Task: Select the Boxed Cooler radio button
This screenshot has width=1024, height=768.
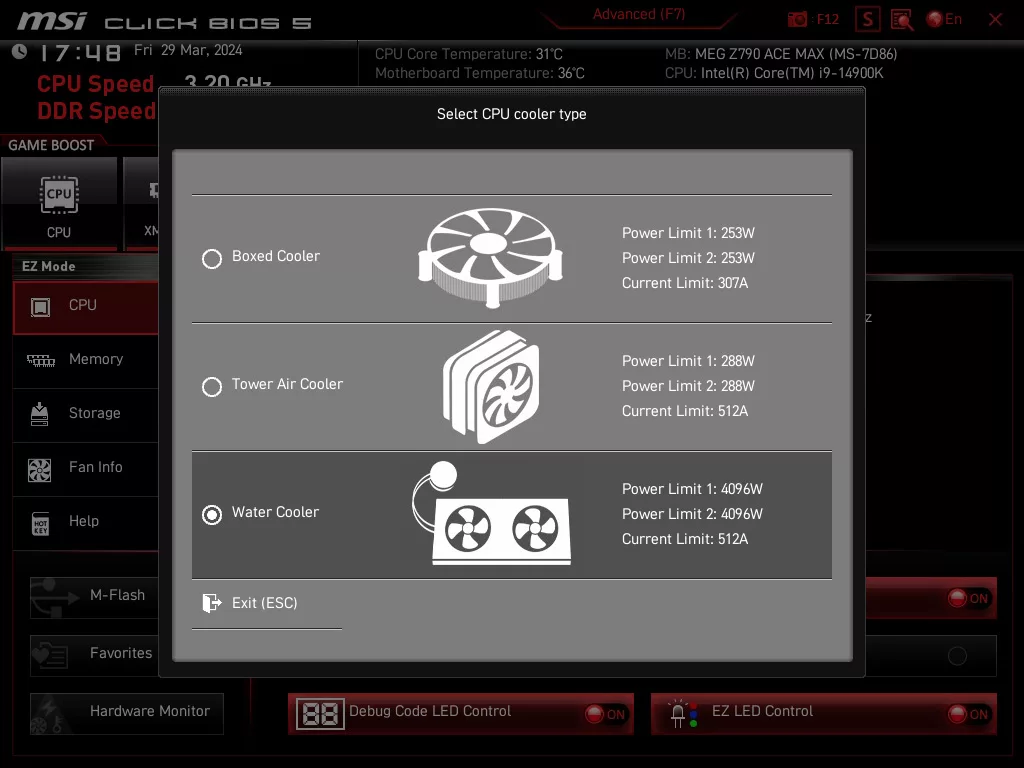Action: point(212,259)
